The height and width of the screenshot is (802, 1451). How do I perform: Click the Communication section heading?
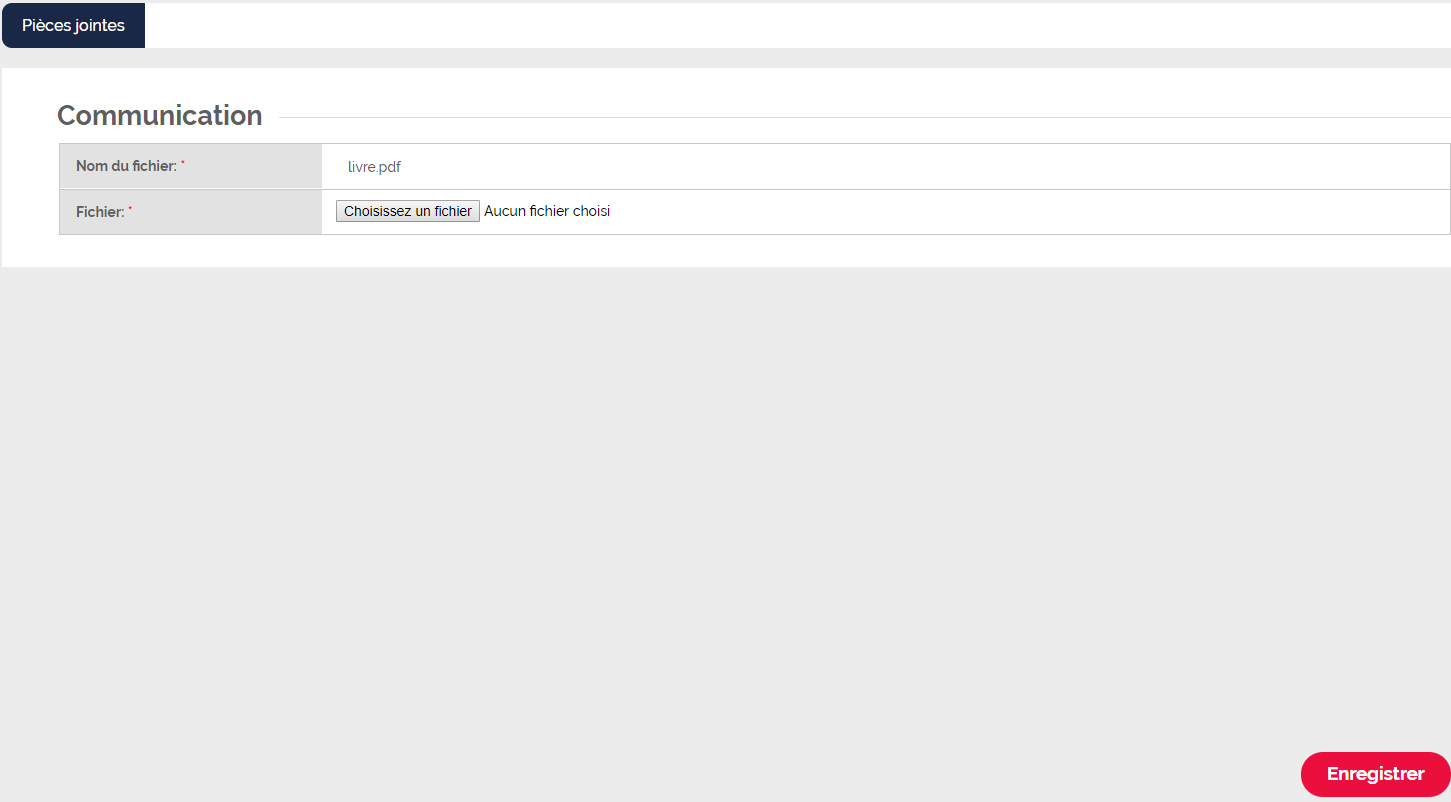[160, 115]
